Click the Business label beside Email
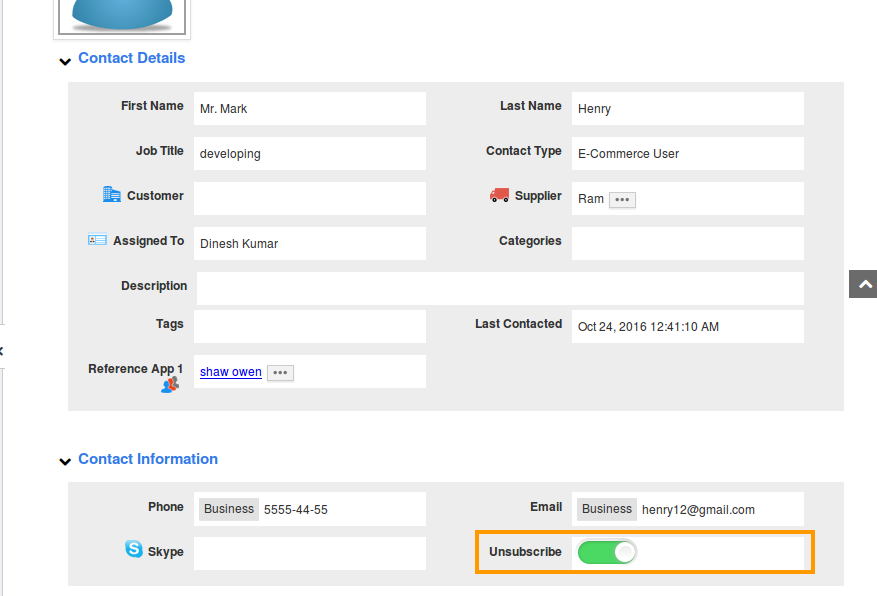This screenshot has height=596, width=877. click(607, 509)
